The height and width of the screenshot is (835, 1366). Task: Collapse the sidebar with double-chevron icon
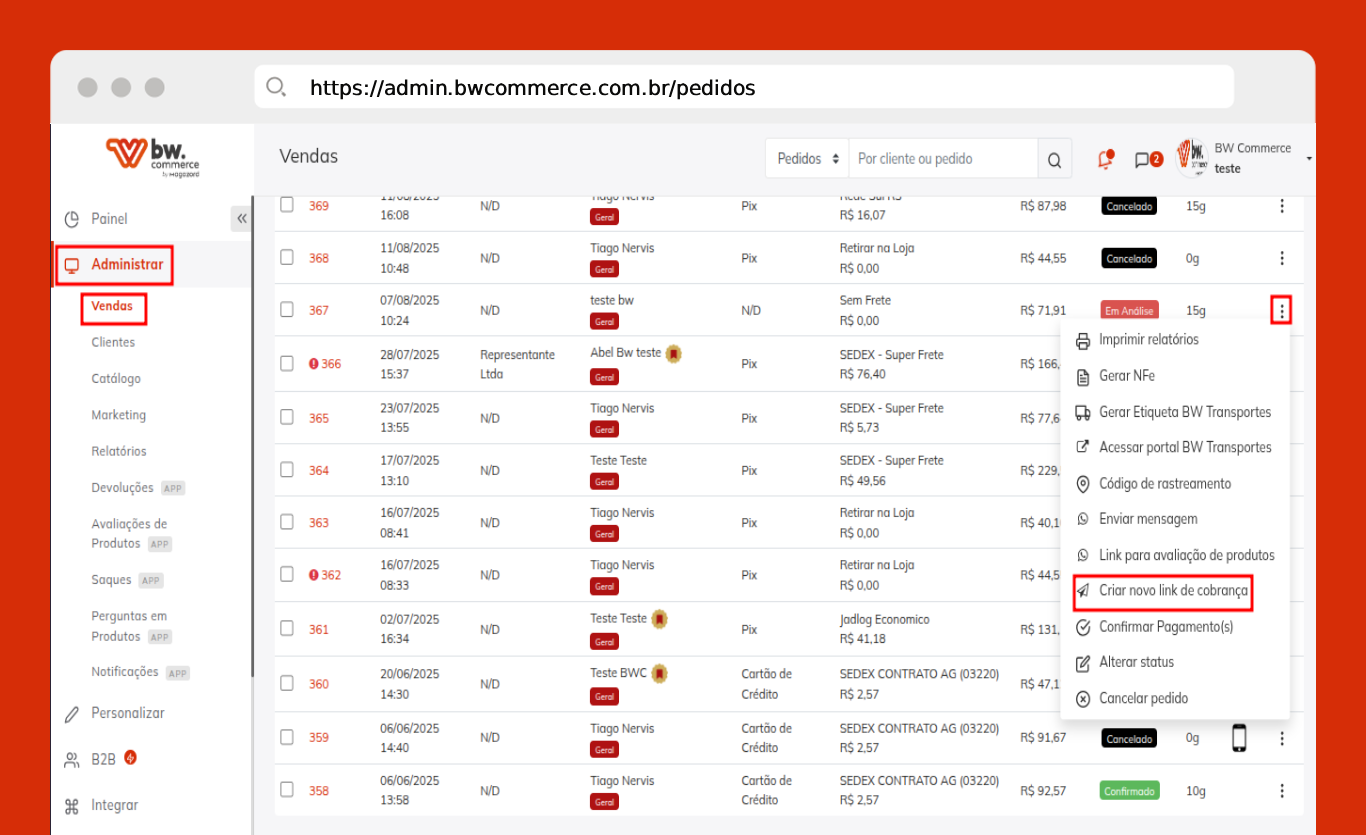(x=241, y=218)
